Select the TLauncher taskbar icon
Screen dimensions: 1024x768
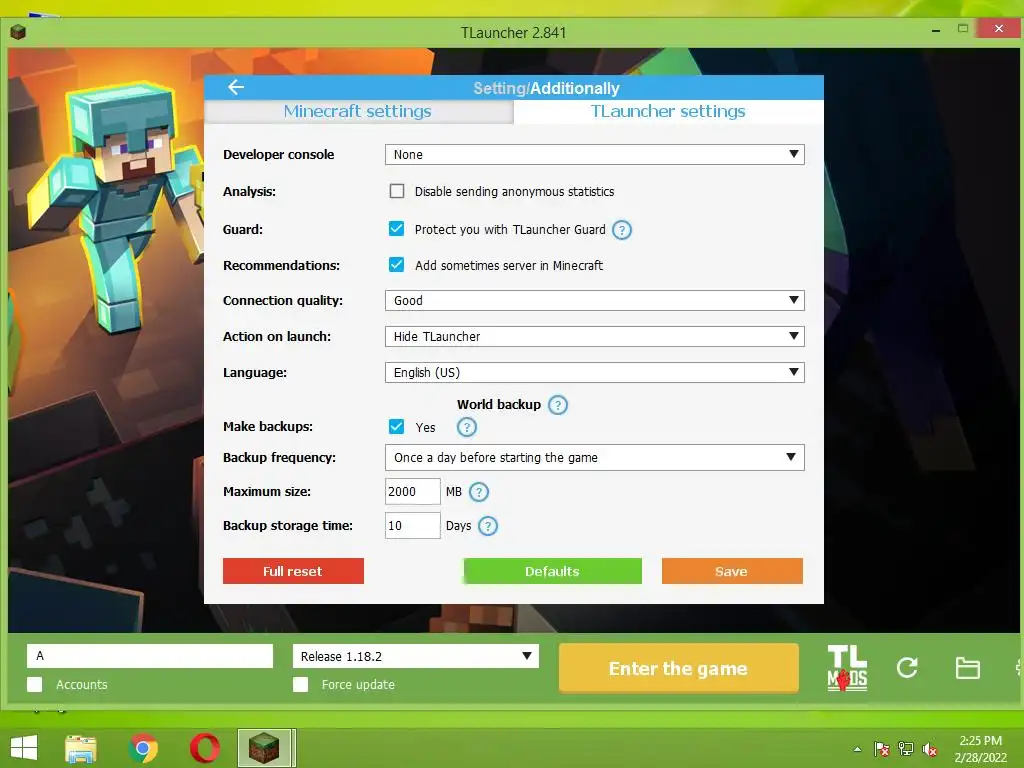point(264,748)
